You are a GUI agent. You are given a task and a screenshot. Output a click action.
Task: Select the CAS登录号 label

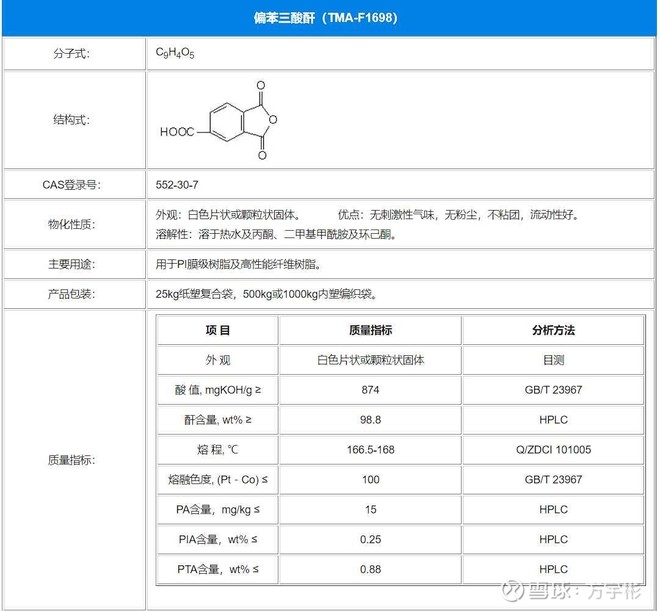(72, 185)
